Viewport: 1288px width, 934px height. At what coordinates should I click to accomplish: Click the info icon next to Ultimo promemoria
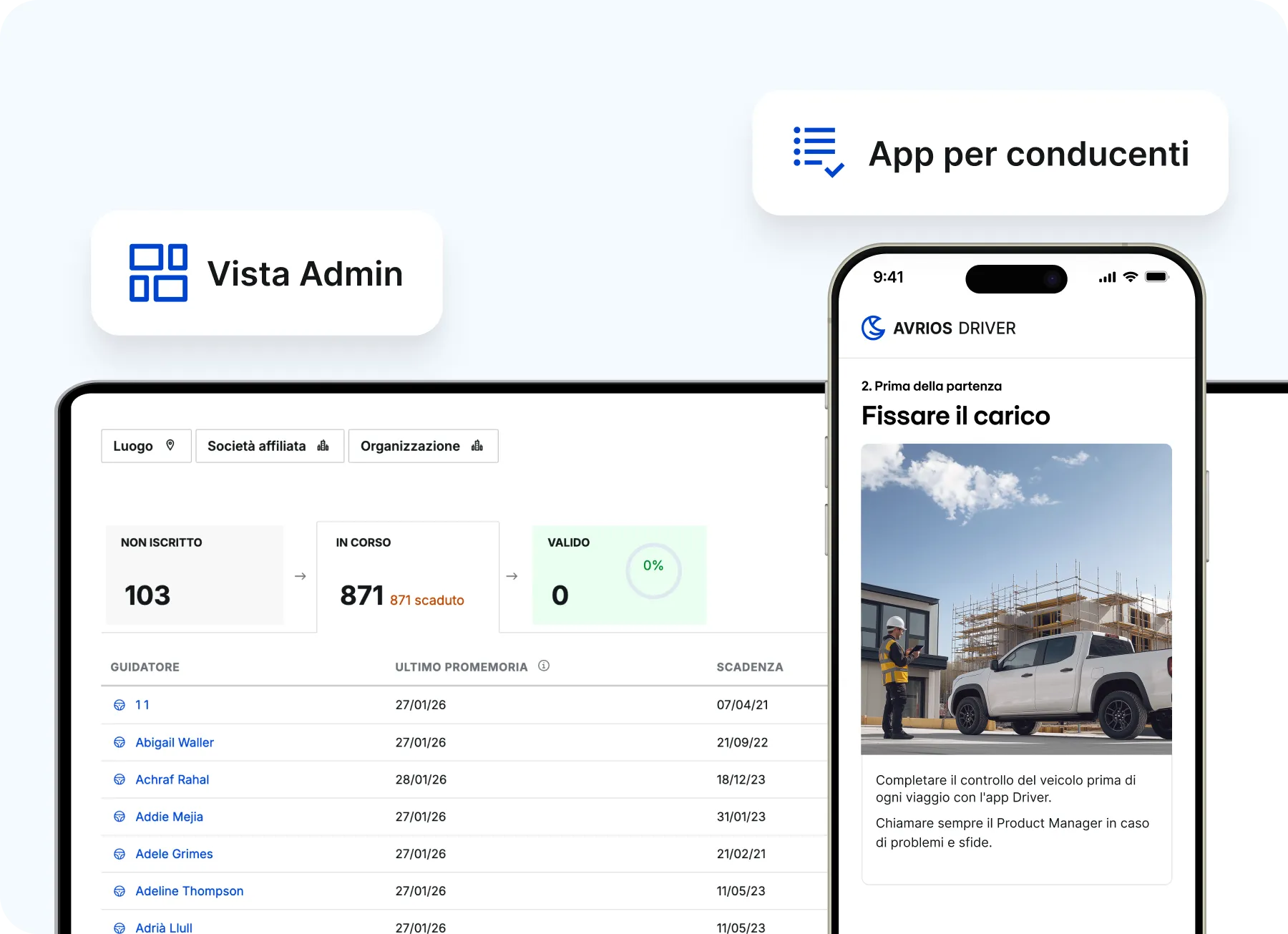point(544,666)
